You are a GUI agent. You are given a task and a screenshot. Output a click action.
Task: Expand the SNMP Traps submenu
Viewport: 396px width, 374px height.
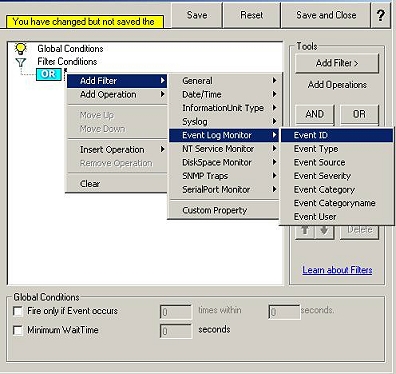(x=224, y=176)
